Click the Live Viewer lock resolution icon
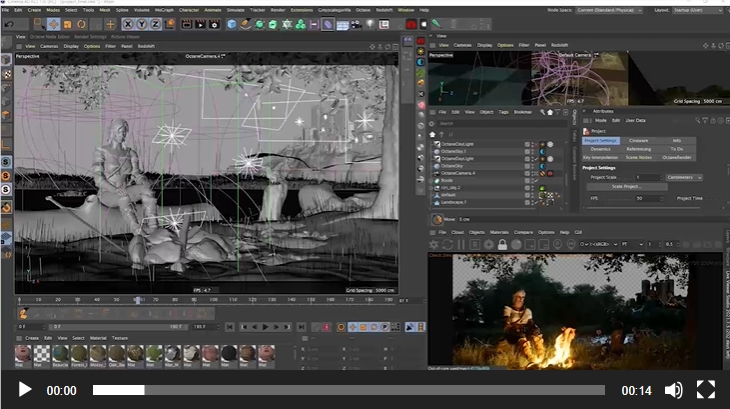The height and width of the screenshot is (409, 730). click(x=502, y=244)
